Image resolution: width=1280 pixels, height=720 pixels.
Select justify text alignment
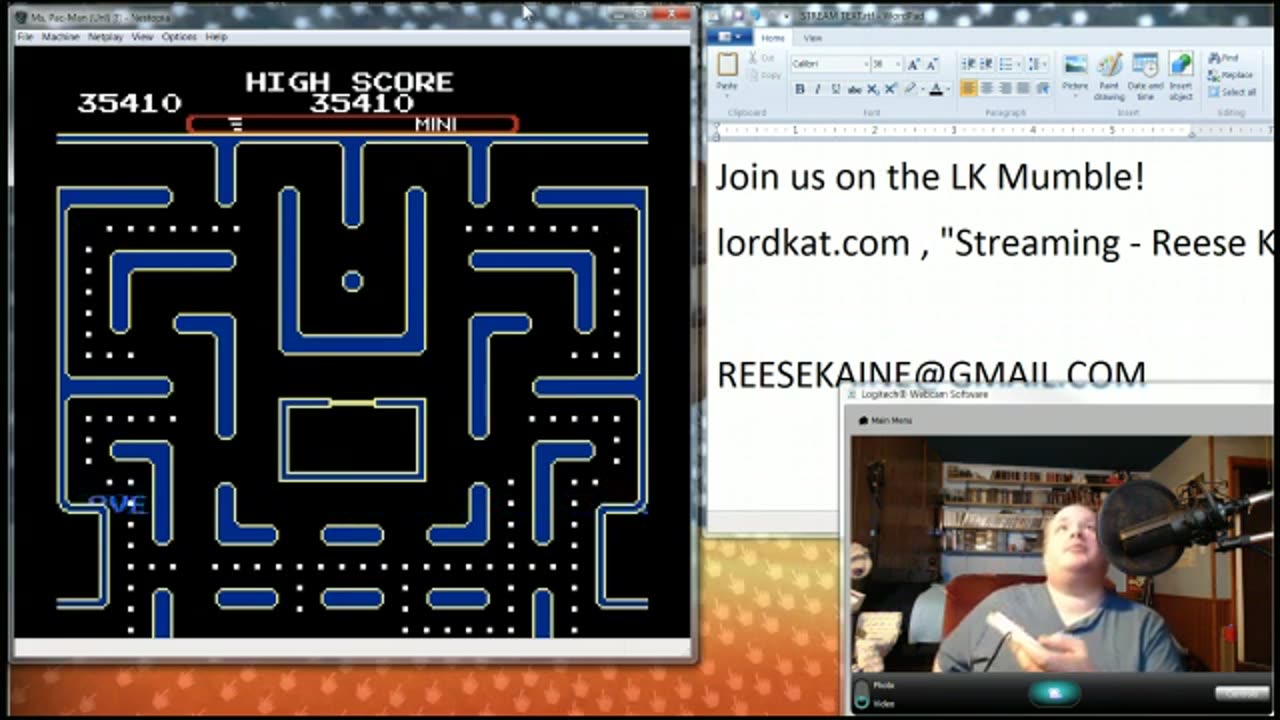(1023, 89)
